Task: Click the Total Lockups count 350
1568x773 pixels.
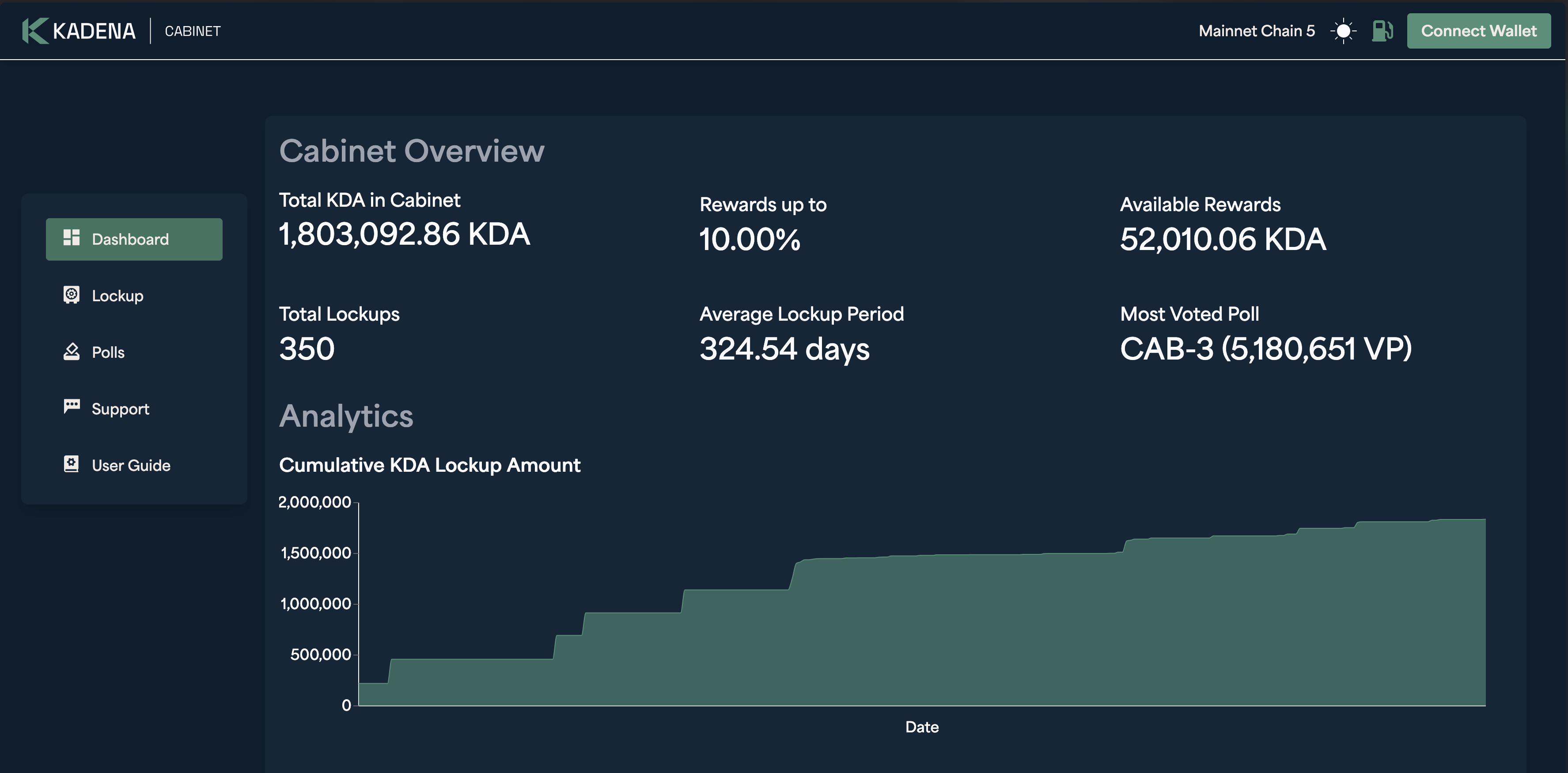Action: click(x=307, y=349)
